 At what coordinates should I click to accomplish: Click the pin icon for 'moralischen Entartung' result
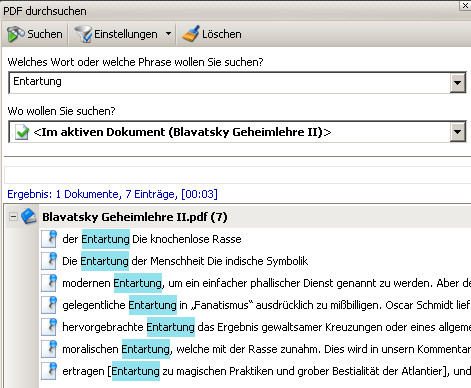point(49,349)
